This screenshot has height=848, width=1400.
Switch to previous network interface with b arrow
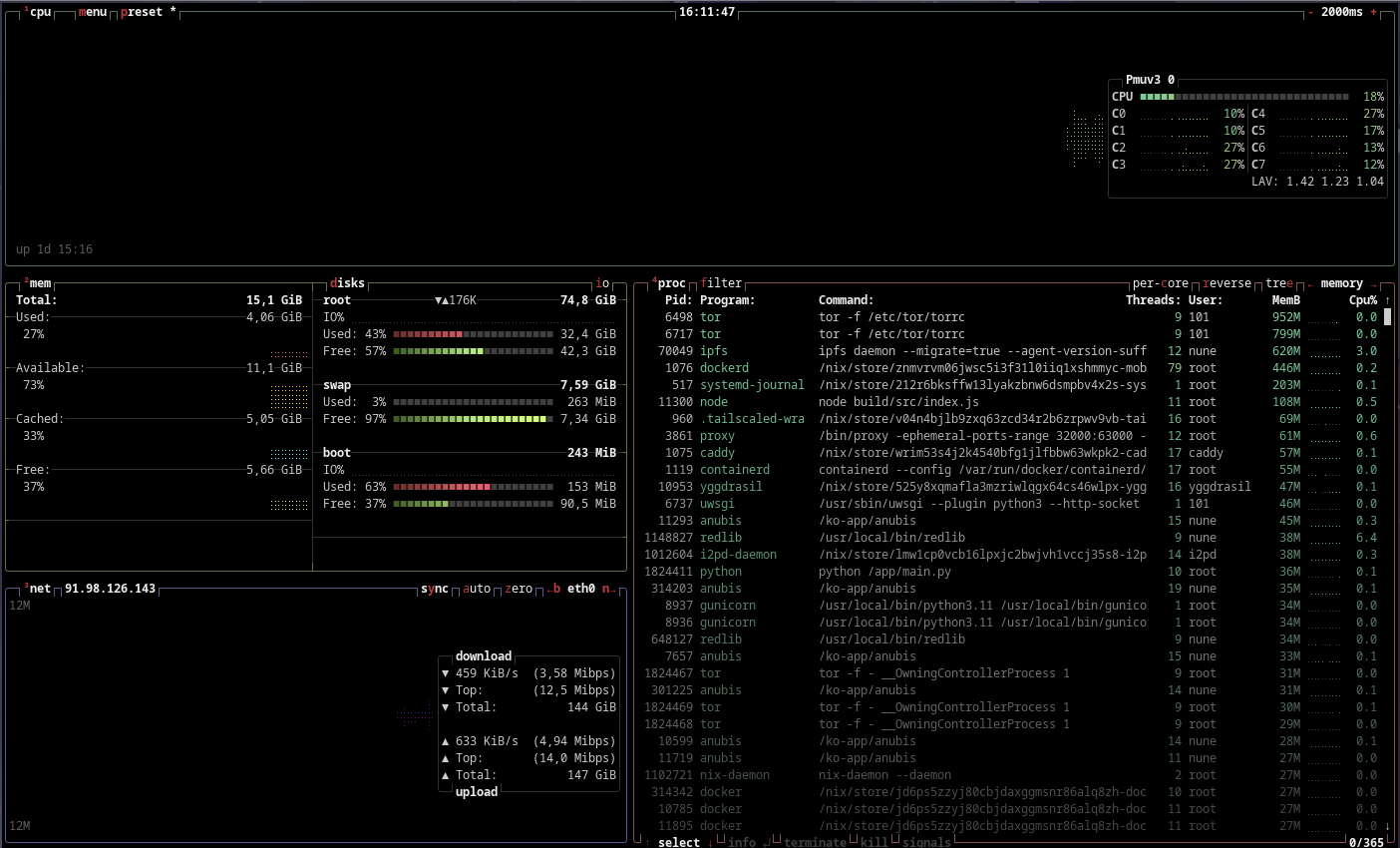pyautogui.click(x=553, y=589)
